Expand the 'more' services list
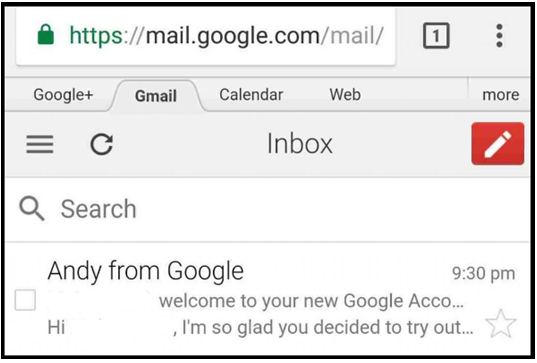The width and height of the screenshot is (537, 363). 500,95
